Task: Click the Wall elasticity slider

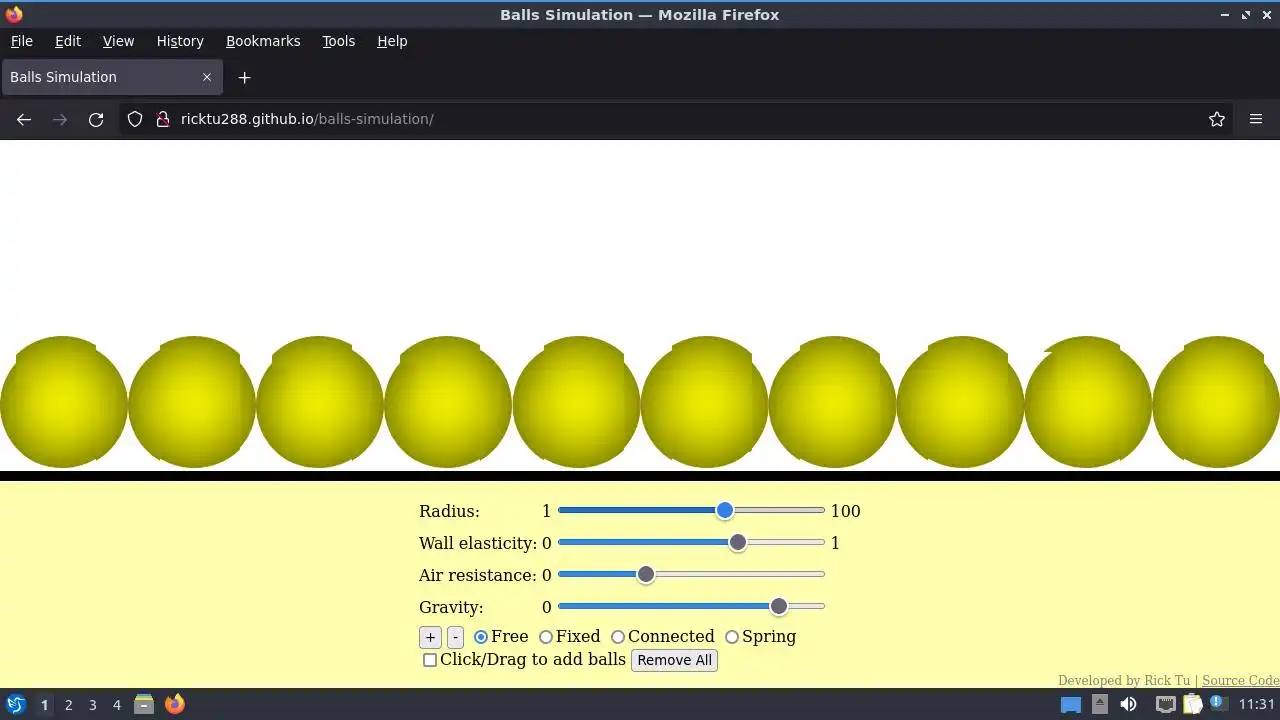Action: (x=691, y=543)
